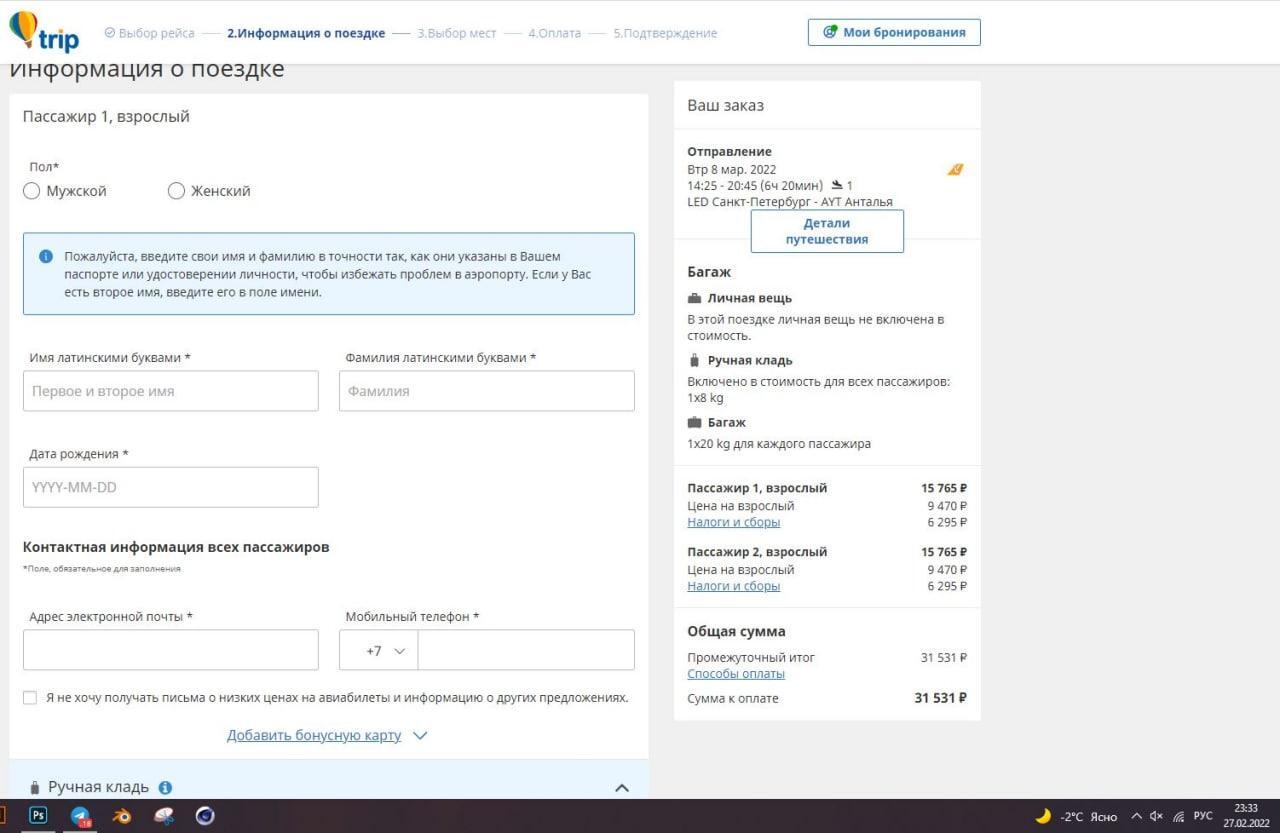Screen dimensions: 1280x833
Task: Open Детали путешествия
Action: coord(827,231)
